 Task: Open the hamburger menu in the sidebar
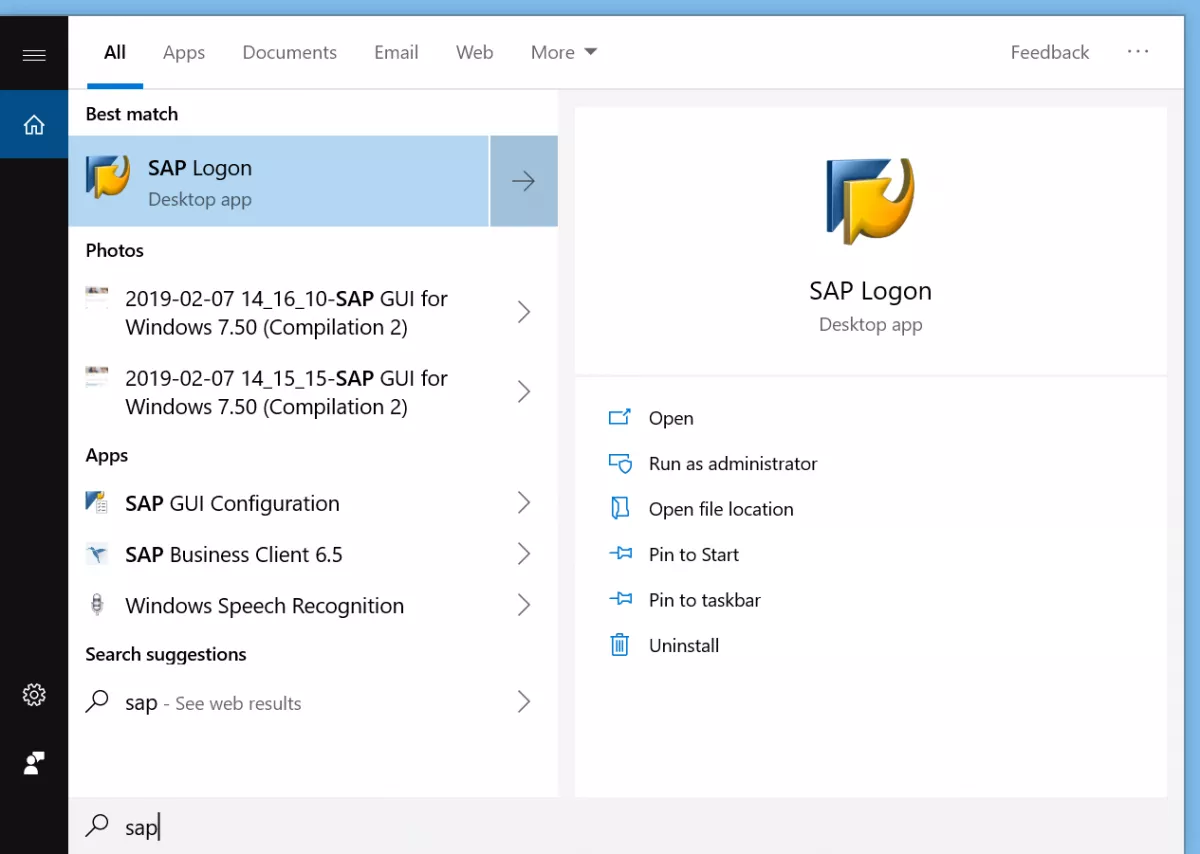(34, 55)
